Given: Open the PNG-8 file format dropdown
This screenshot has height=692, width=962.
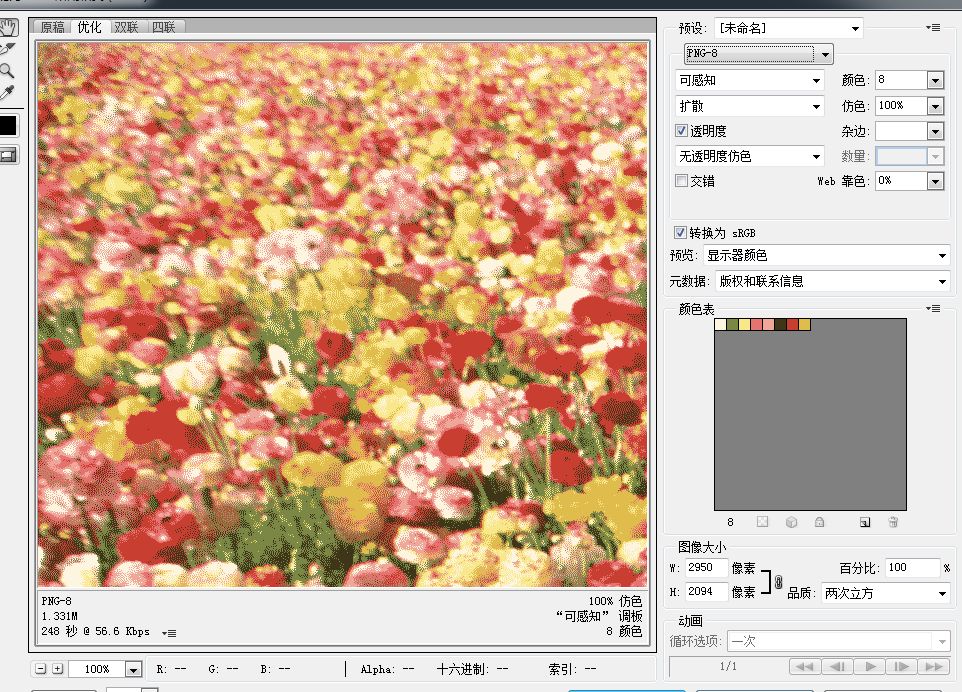Looking at the screenshot, I should (x=758, y=54).
